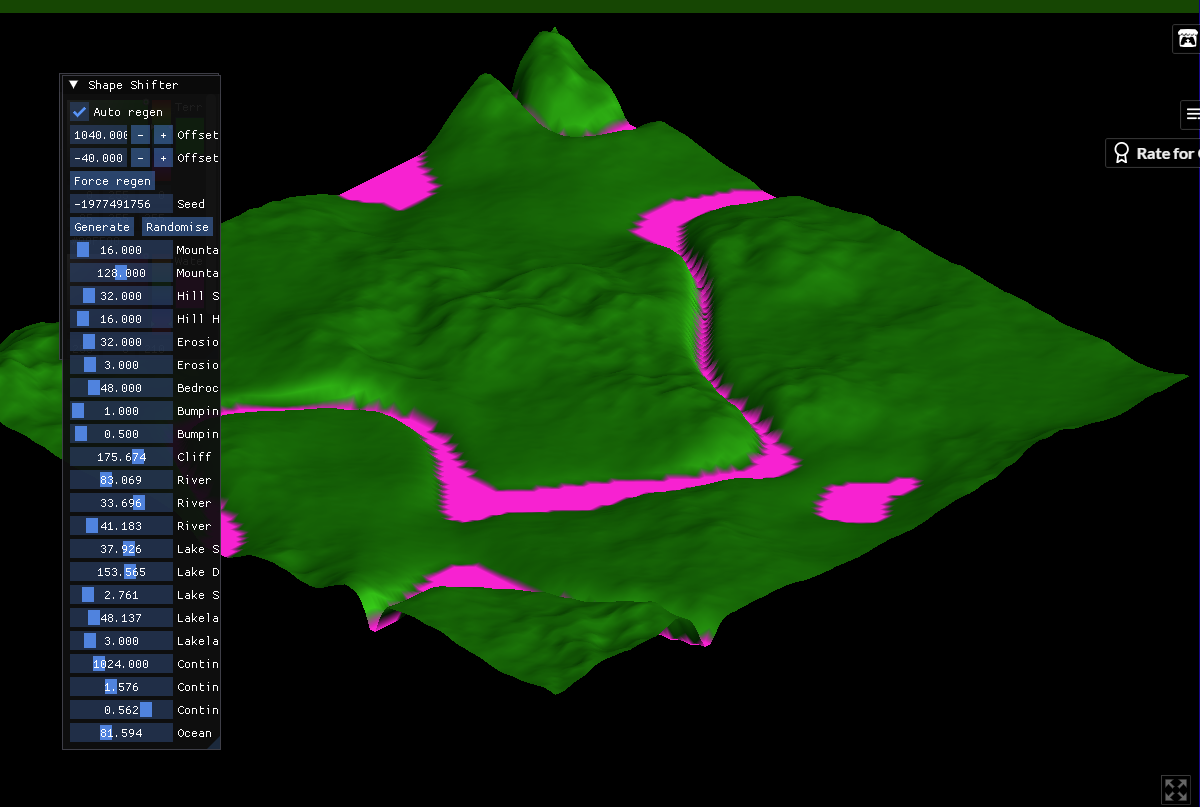Click the Ocean label text

pyautogui.click(x=194, y=733)
